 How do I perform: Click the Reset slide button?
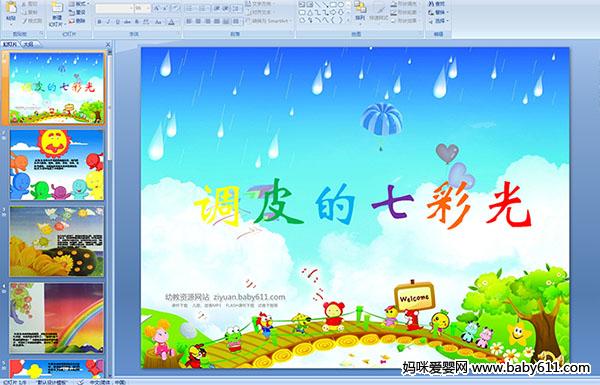pyautogui.click(x=78, y=12)
